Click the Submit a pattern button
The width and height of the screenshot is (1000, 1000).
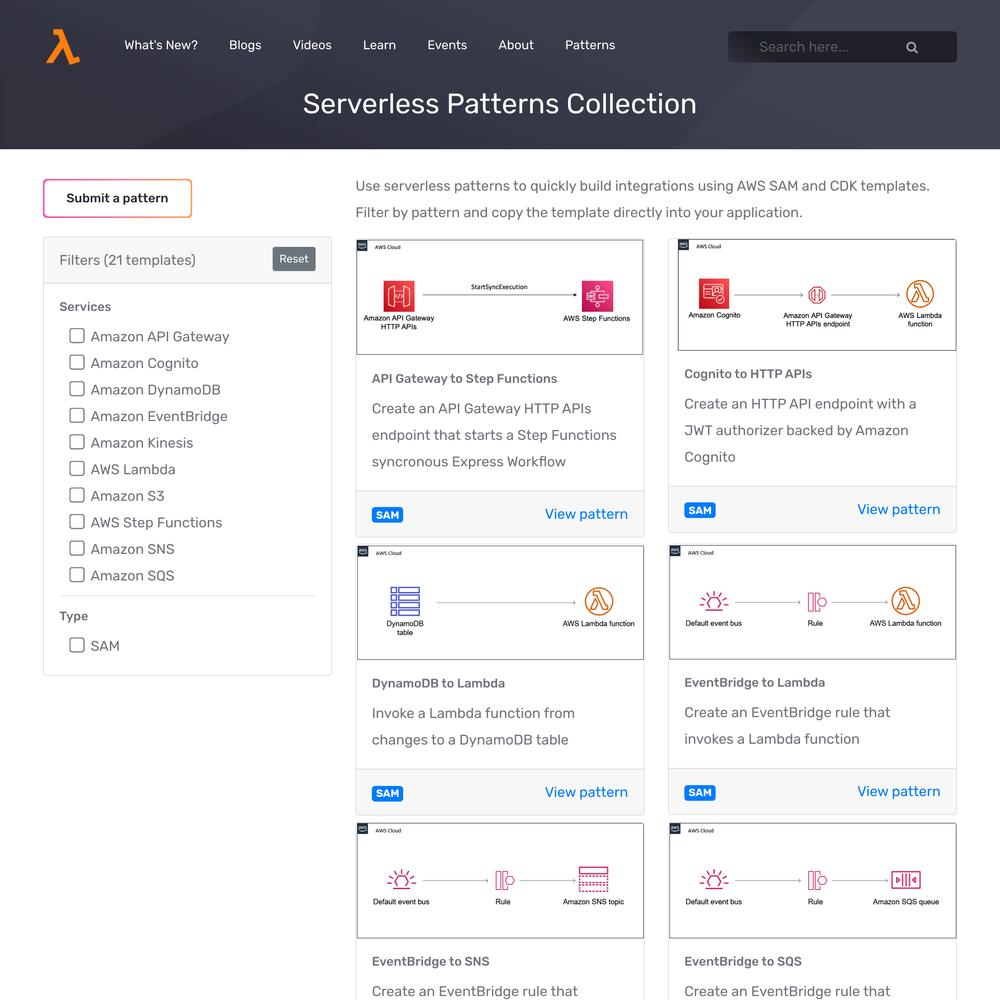(x=117, y=198)
